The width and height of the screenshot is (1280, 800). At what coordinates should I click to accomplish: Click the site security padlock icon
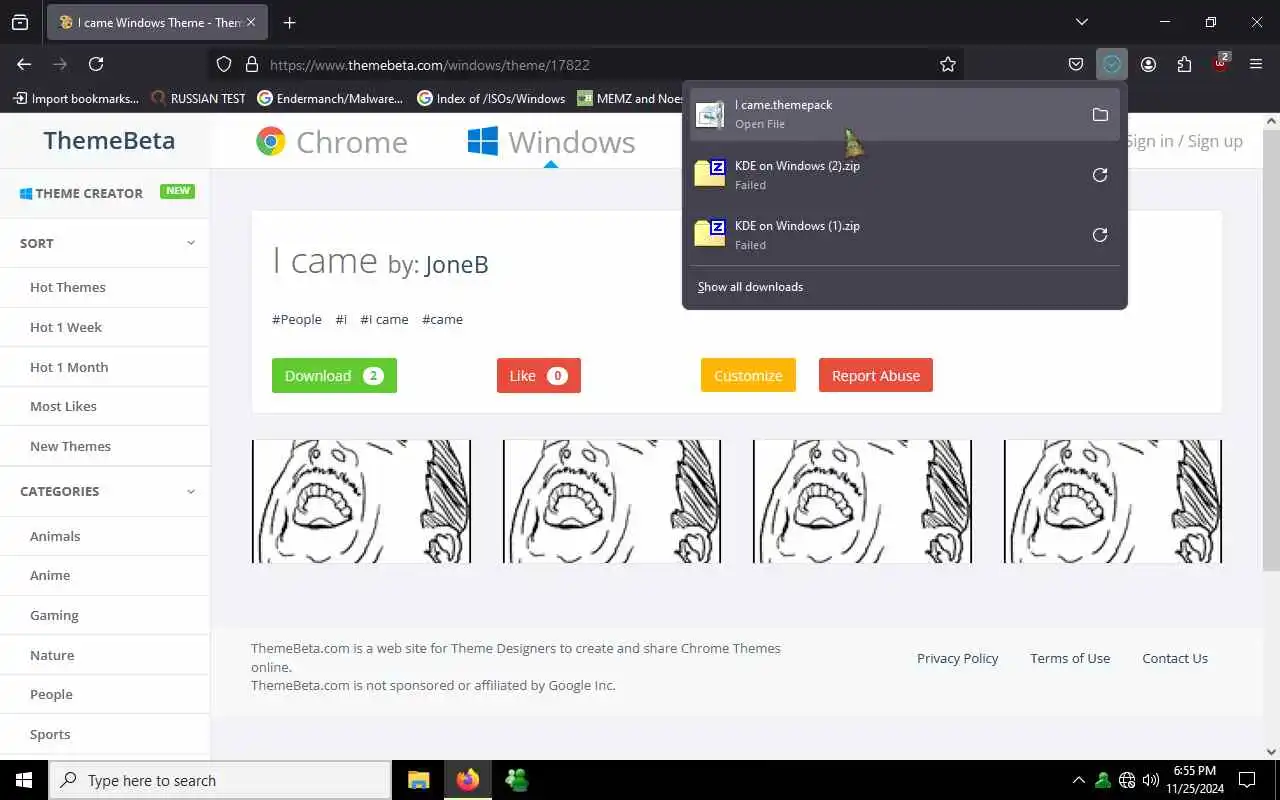[x=251, y=64]
